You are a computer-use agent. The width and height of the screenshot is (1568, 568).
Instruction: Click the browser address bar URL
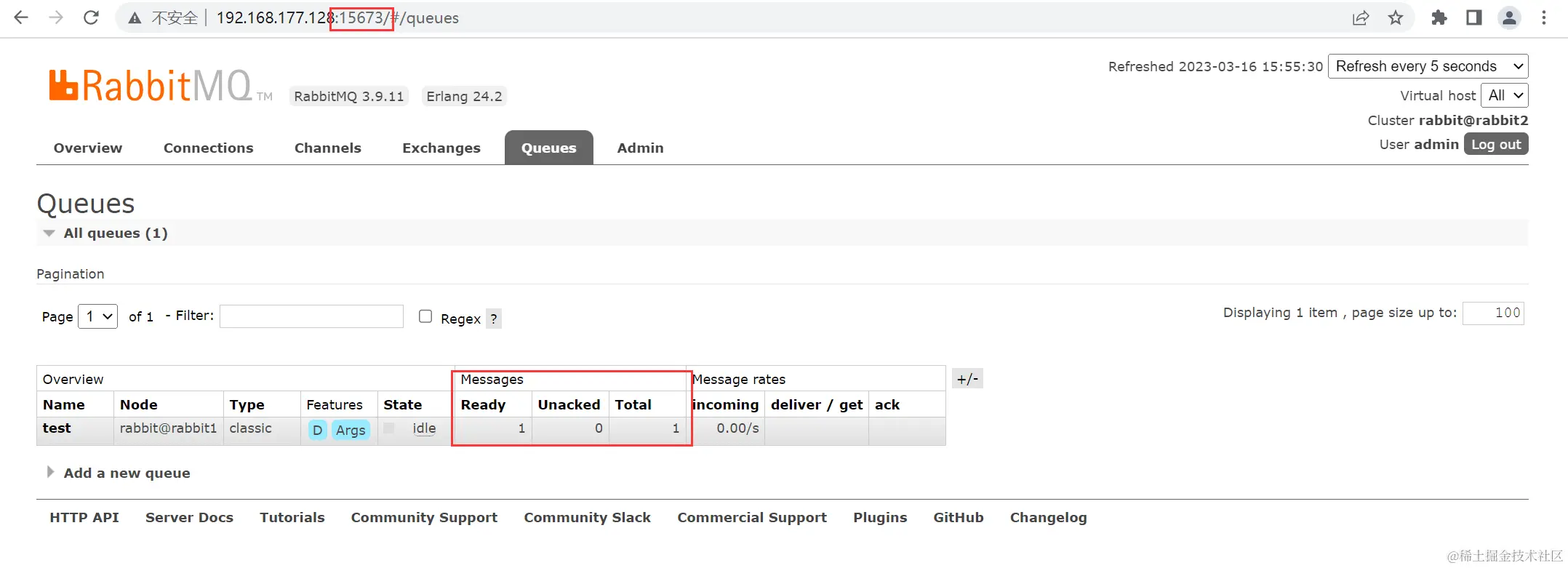pos(337,18)
